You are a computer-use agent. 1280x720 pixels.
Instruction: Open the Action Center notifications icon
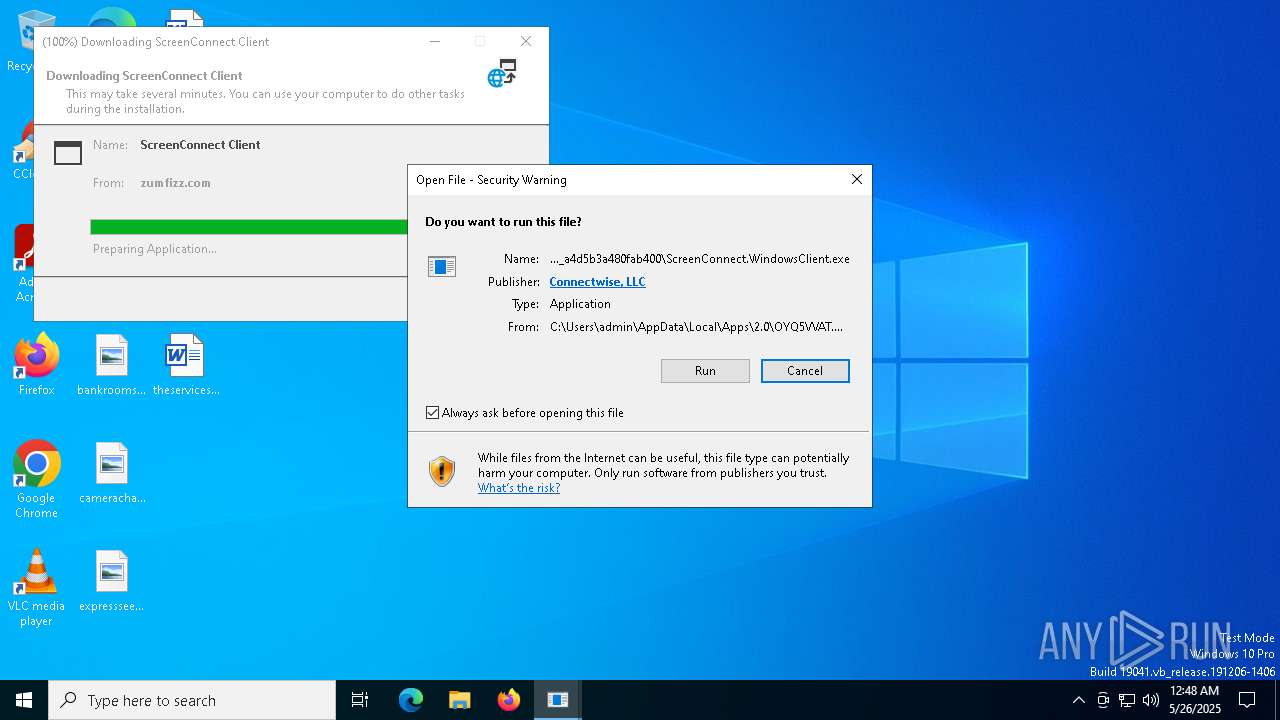click(1247, 700)
